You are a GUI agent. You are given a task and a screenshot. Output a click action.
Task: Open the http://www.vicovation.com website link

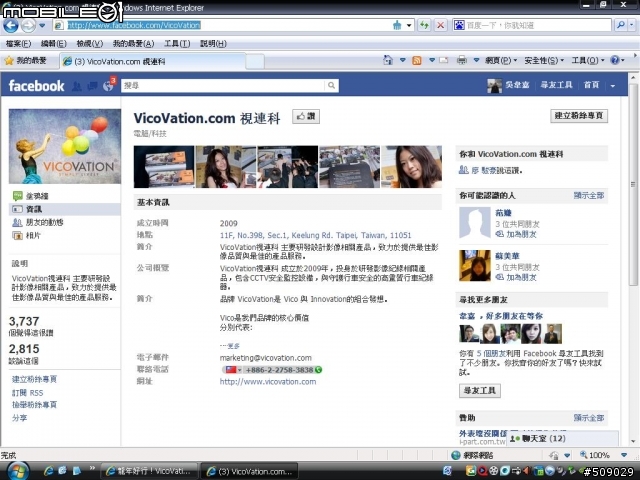click(x=268, y=382)
